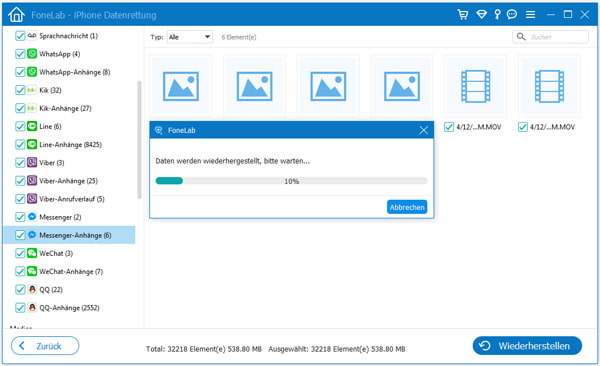Click into the Suchen search field

[550, 37]
